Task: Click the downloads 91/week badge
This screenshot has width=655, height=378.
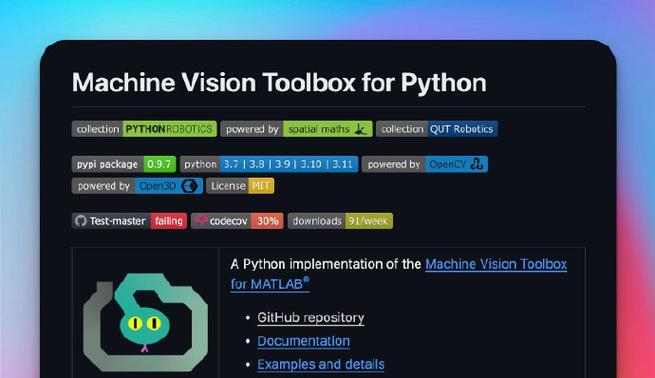Action: (340, 221)
